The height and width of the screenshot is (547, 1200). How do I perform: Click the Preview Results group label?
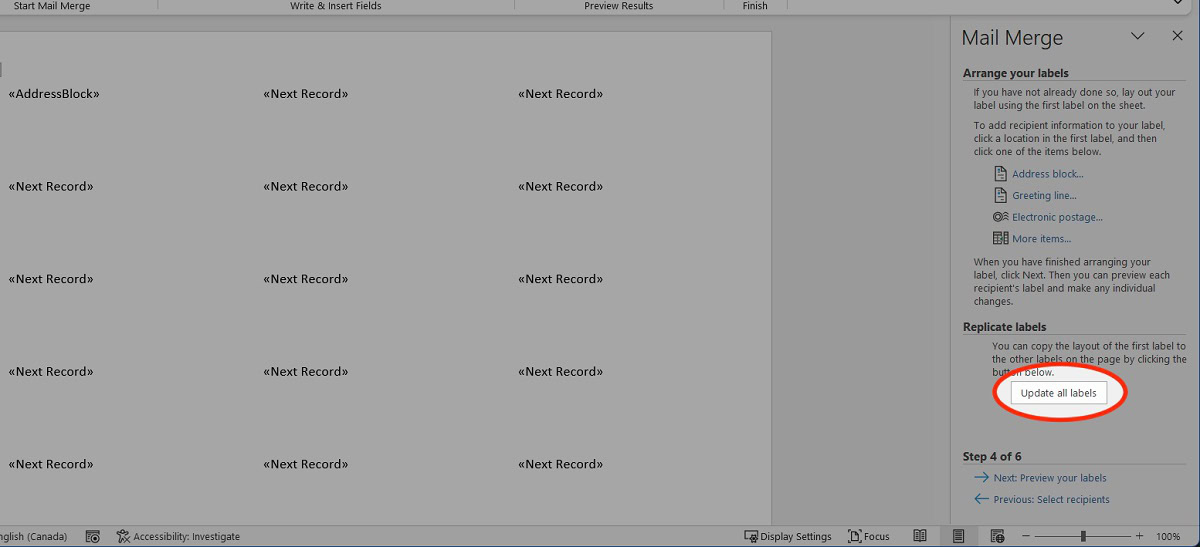click(619, 6)
